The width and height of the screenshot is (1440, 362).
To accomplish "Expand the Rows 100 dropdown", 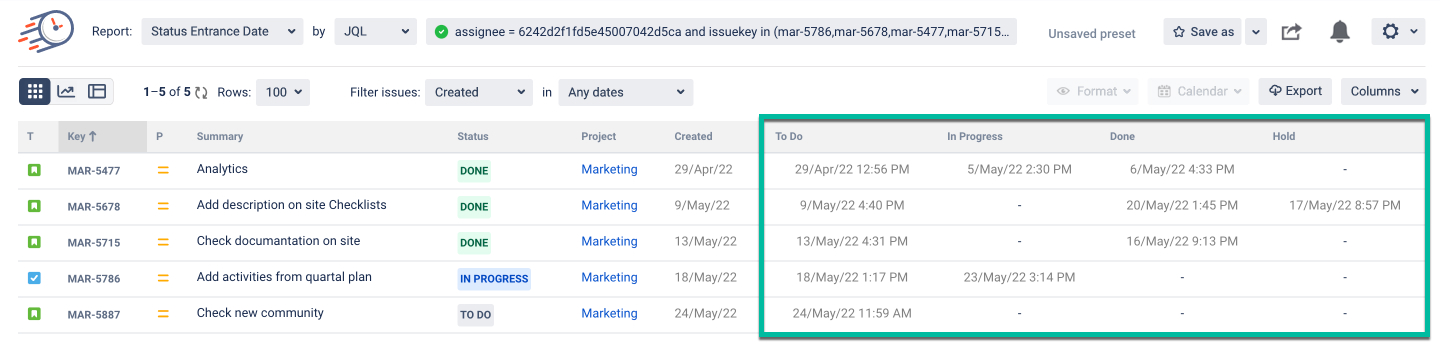I will click(283, 92).
